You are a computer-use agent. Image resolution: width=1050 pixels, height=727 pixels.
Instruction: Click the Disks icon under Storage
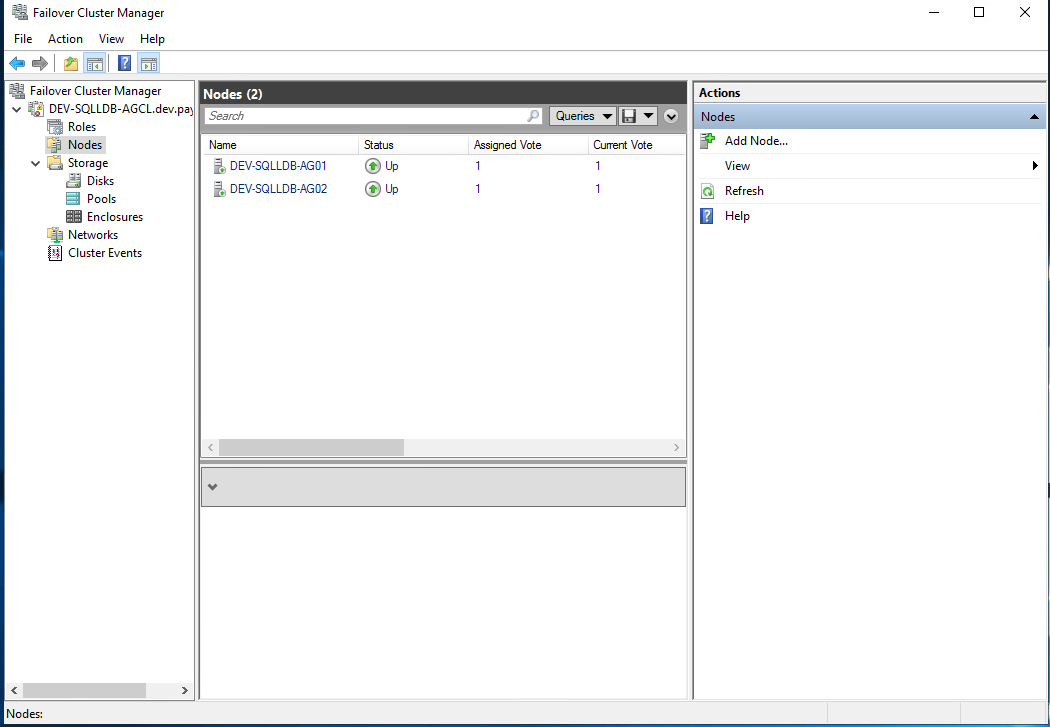coord(74,180)
